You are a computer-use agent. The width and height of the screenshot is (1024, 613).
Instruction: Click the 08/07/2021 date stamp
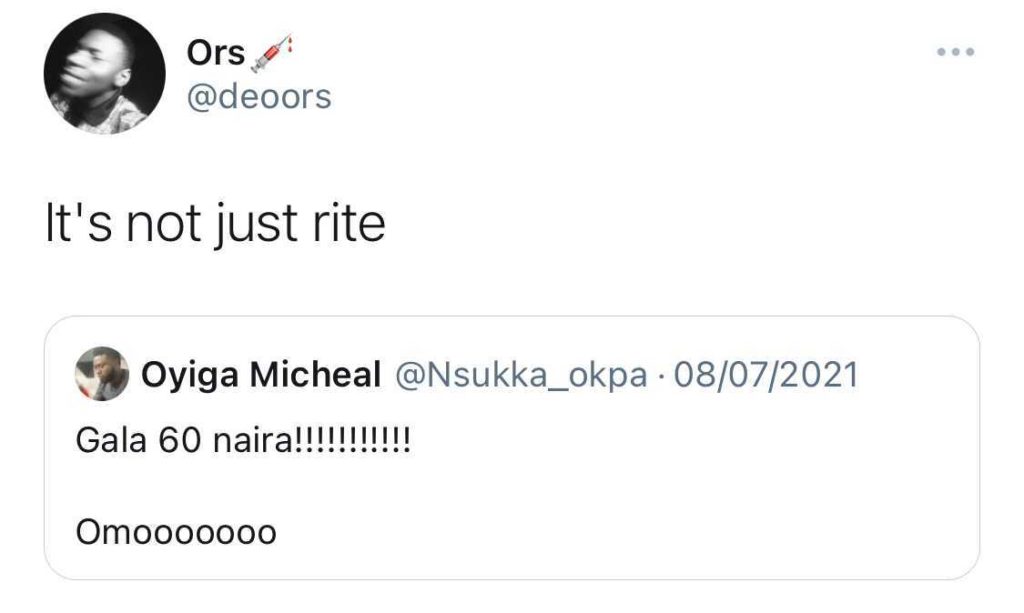[767, 375]
